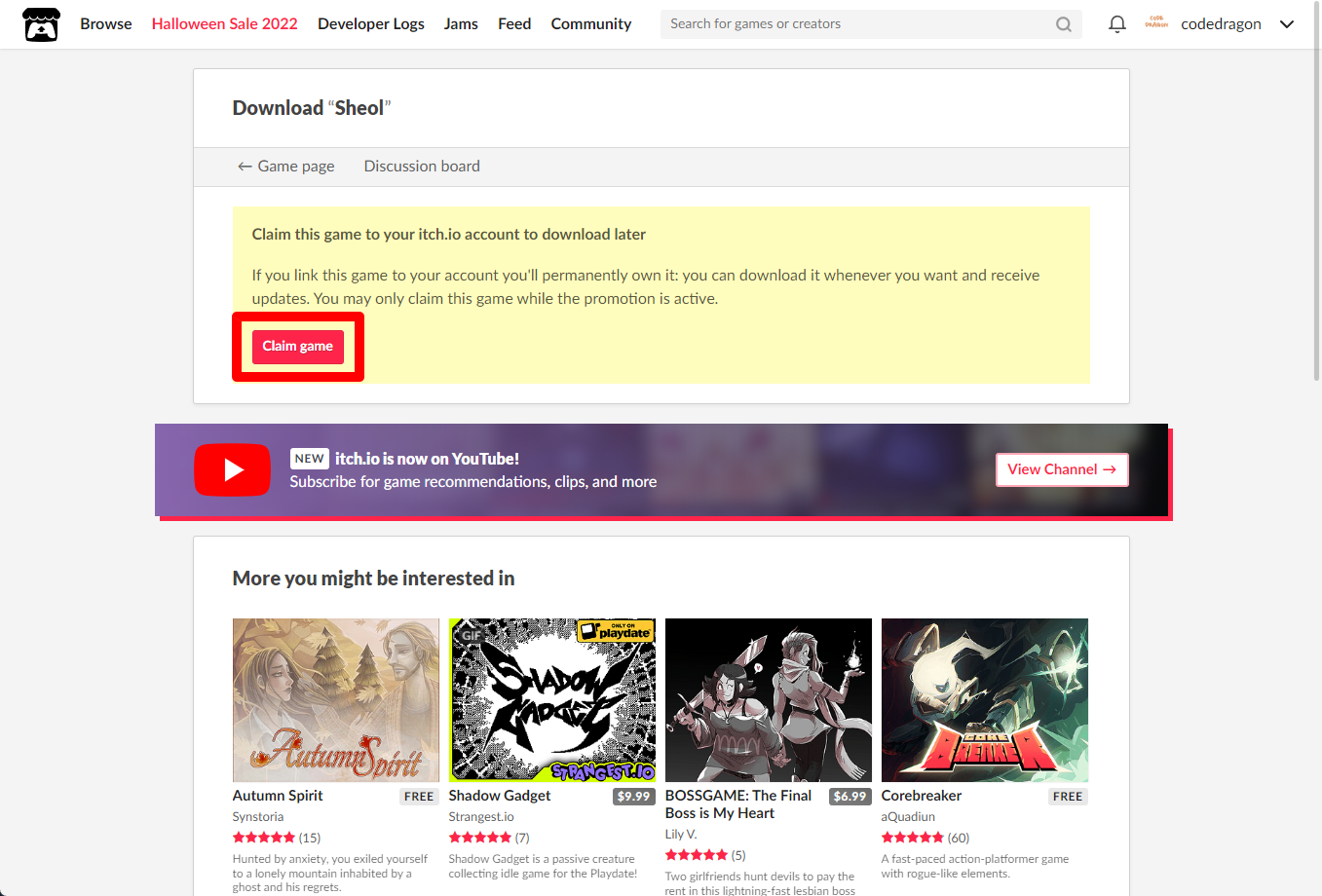Open the itch.io home logo
The height and width of the screenshot is (896, 1322).
coord(41,24)
